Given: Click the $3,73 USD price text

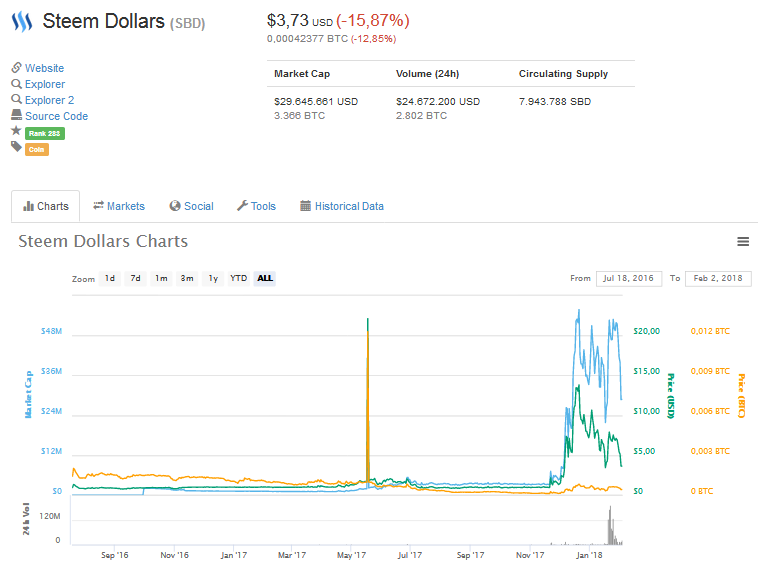Looking at the screenshot, I should pos(300,20).
